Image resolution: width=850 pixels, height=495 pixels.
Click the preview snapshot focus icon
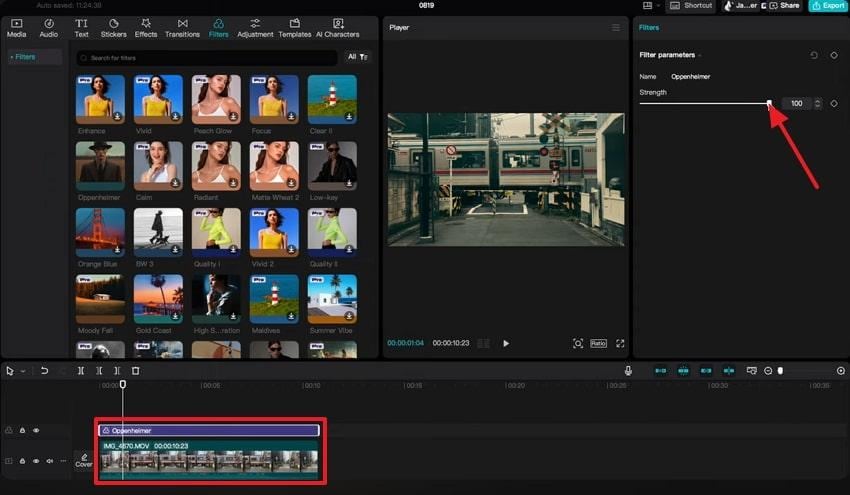[578, 343]
